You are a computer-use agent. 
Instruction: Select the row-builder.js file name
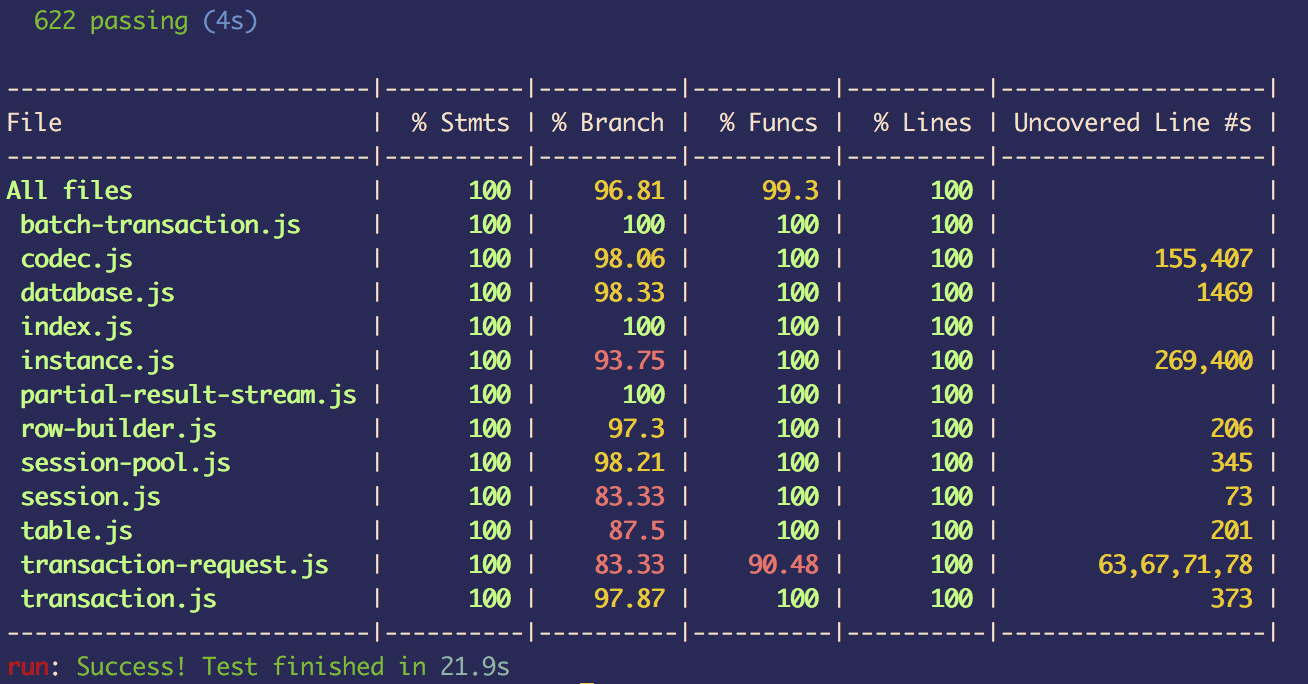pos(118,429)
